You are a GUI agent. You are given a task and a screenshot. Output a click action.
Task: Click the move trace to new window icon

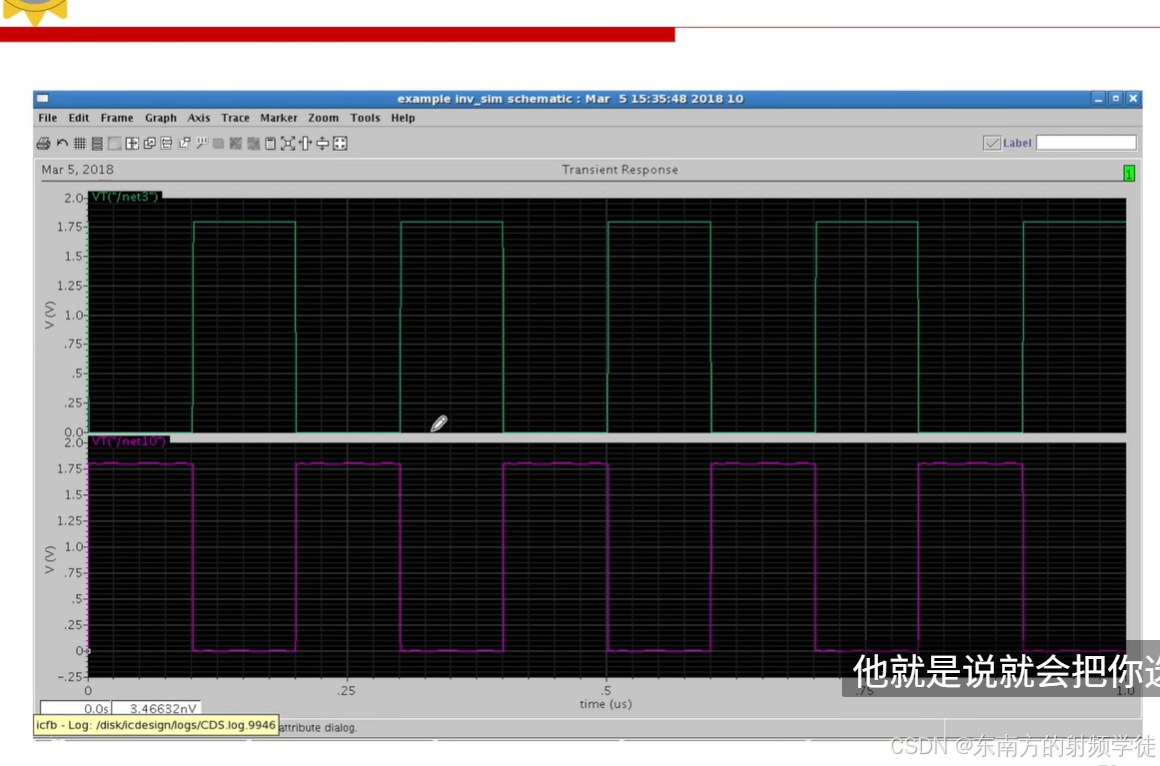point(184,144)
